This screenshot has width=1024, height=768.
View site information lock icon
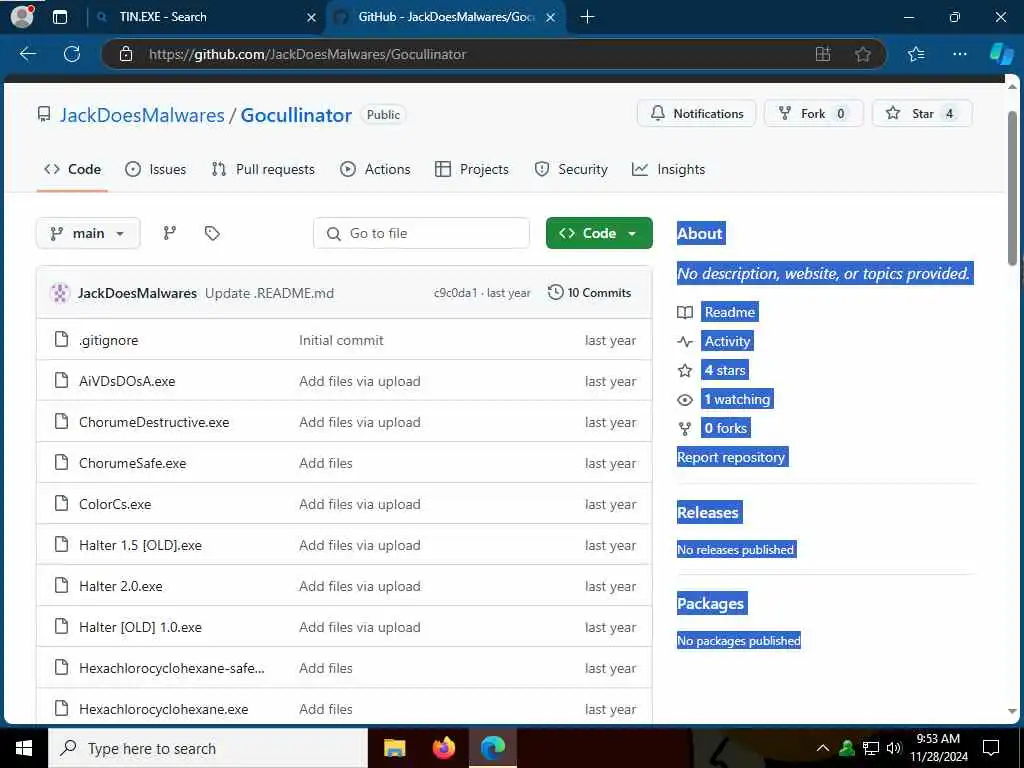click(x=126, y=54)
